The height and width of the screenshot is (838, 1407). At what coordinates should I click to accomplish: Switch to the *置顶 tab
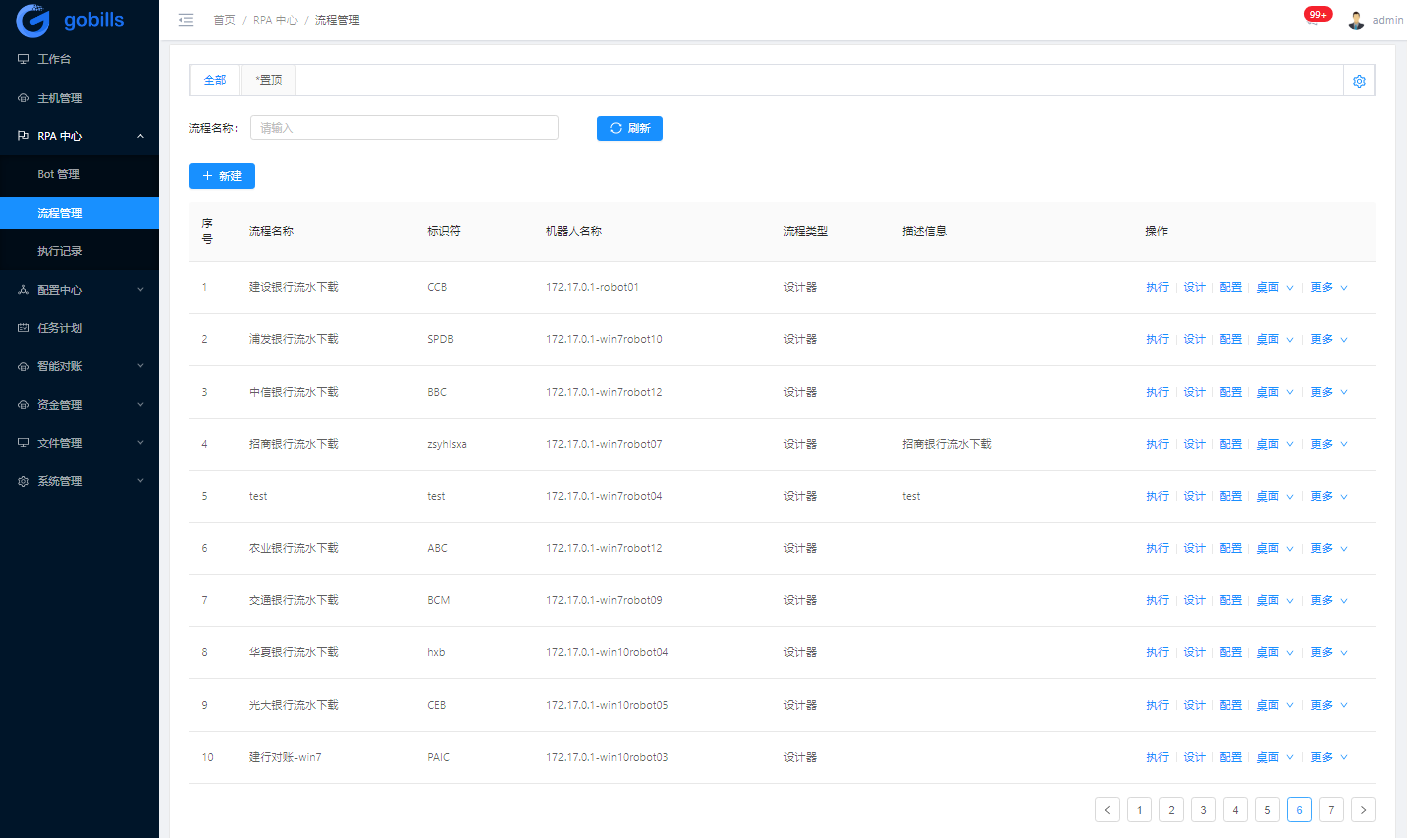coord(268,80)
